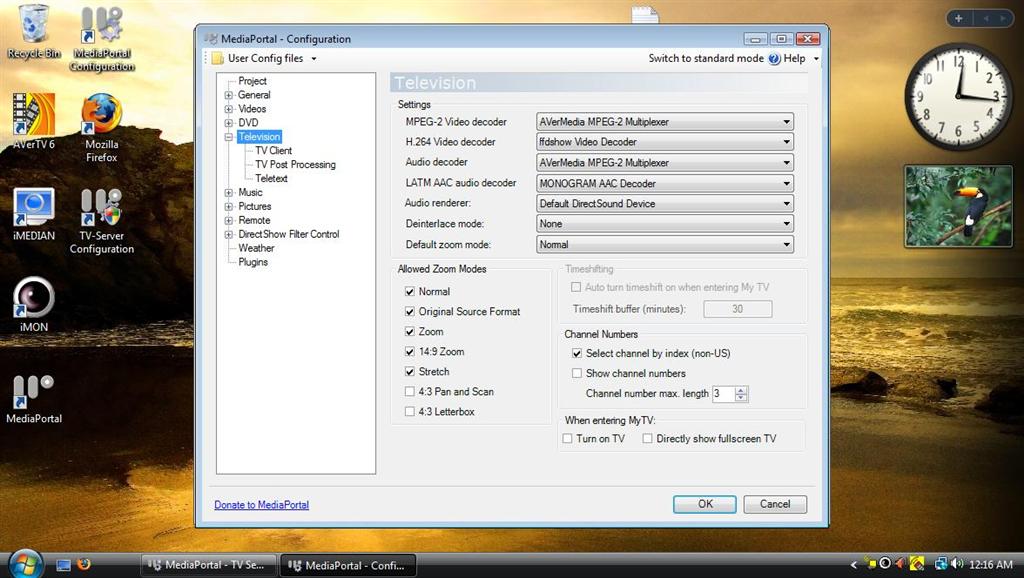Viewport: 1024px width, 578px height.
Task: Collapse the Television tree node
Action: (229, 137)
